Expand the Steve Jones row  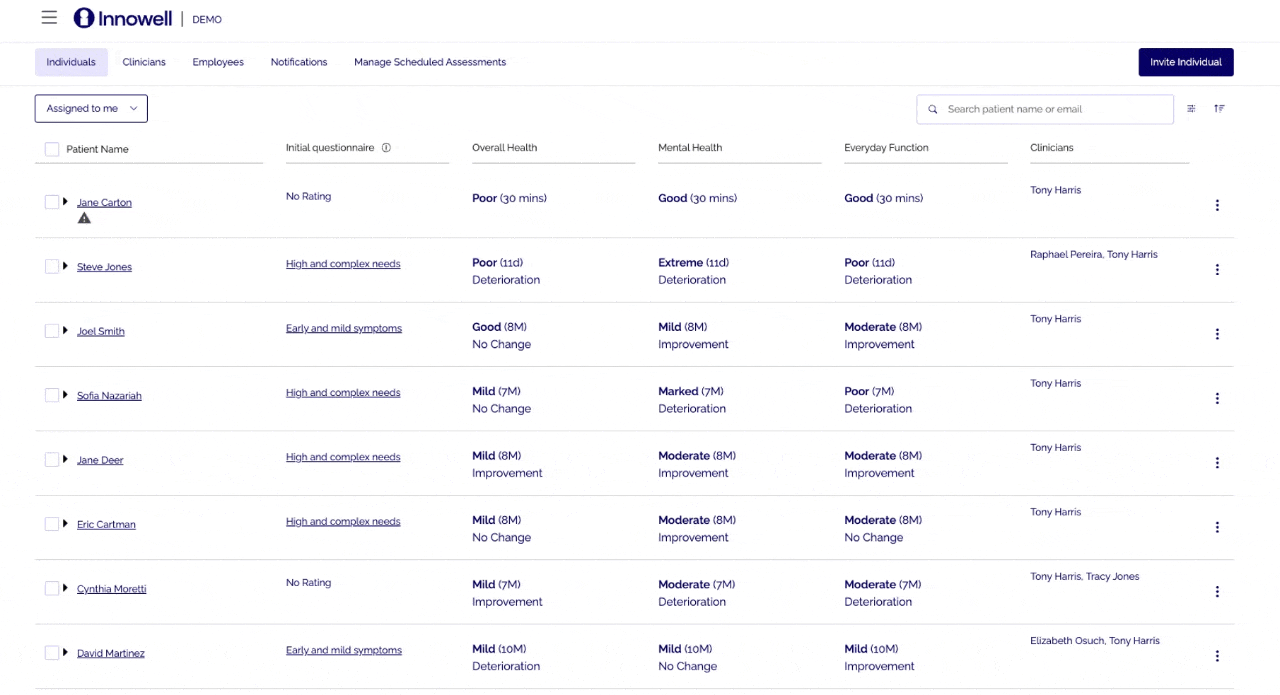tap(66, 266)
